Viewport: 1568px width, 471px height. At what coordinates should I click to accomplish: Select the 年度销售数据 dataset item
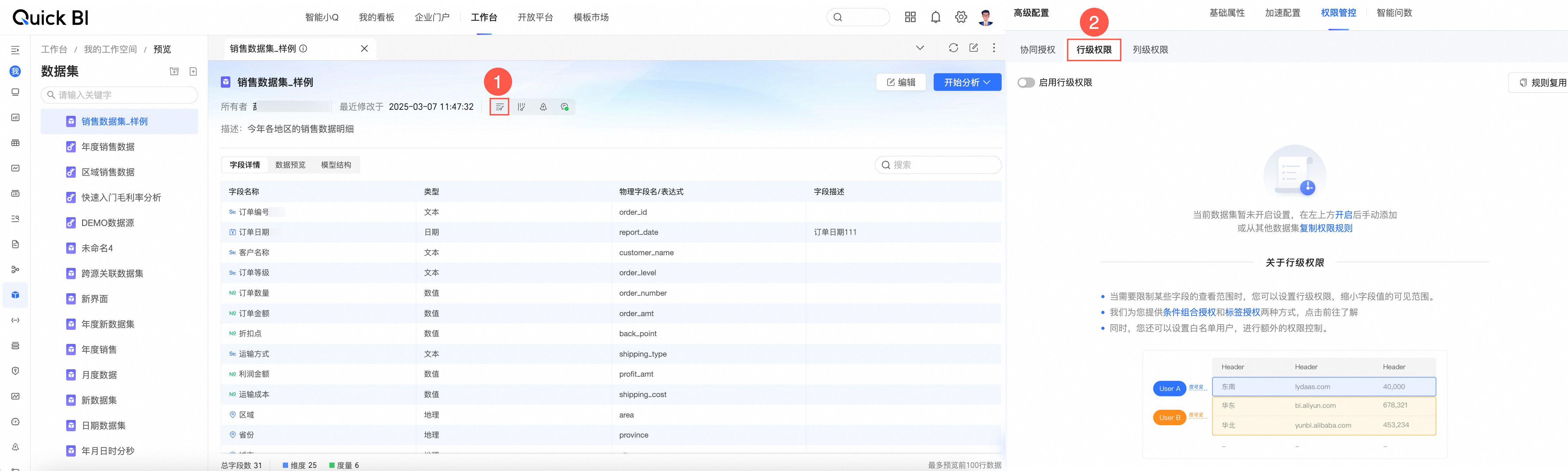(108, 147)
